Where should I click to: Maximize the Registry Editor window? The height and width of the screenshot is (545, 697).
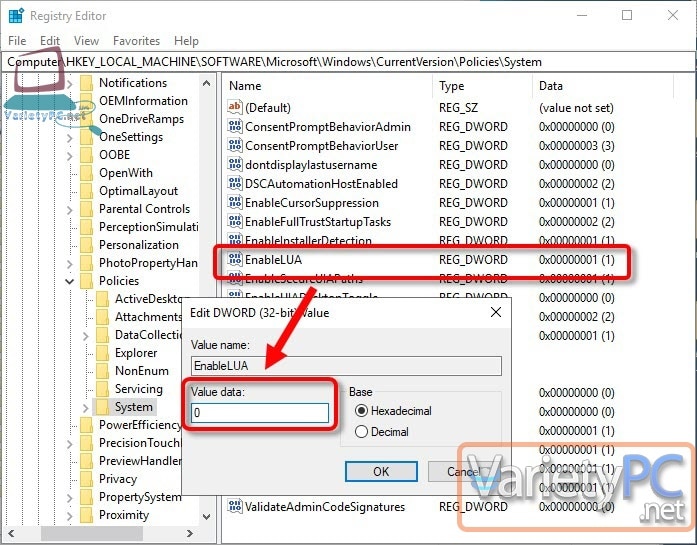click(627, 16)
